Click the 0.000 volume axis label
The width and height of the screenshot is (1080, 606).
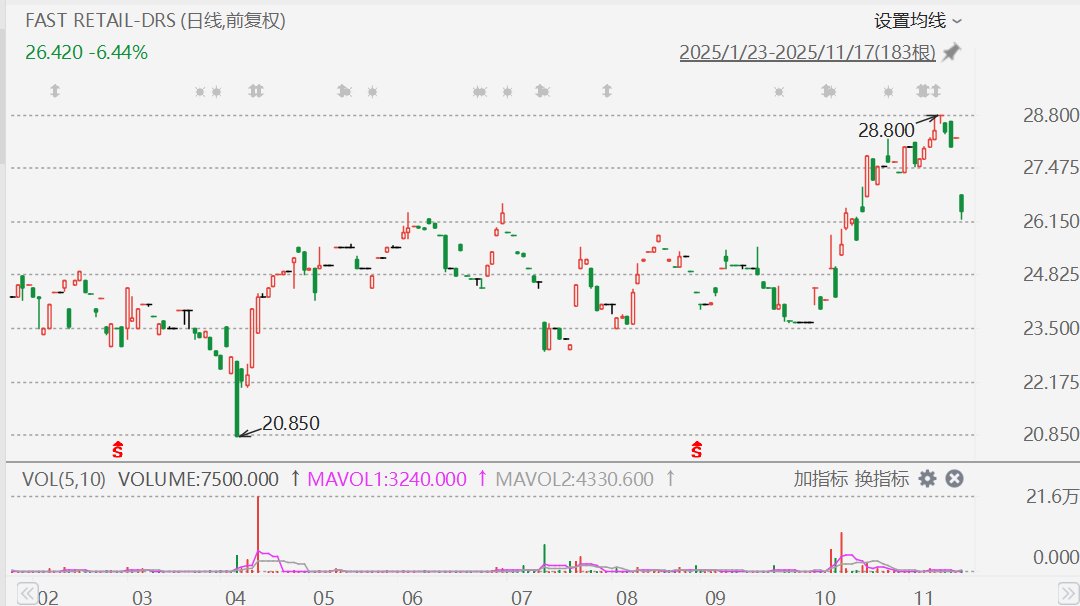1055,556
